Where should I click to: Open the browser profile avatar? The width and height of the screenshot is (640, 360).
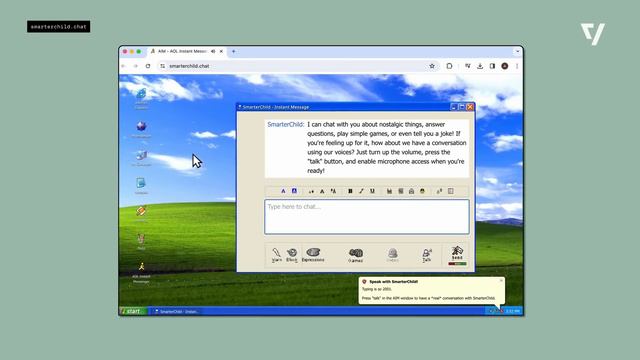pyautogui.click(x=505, y=66)
